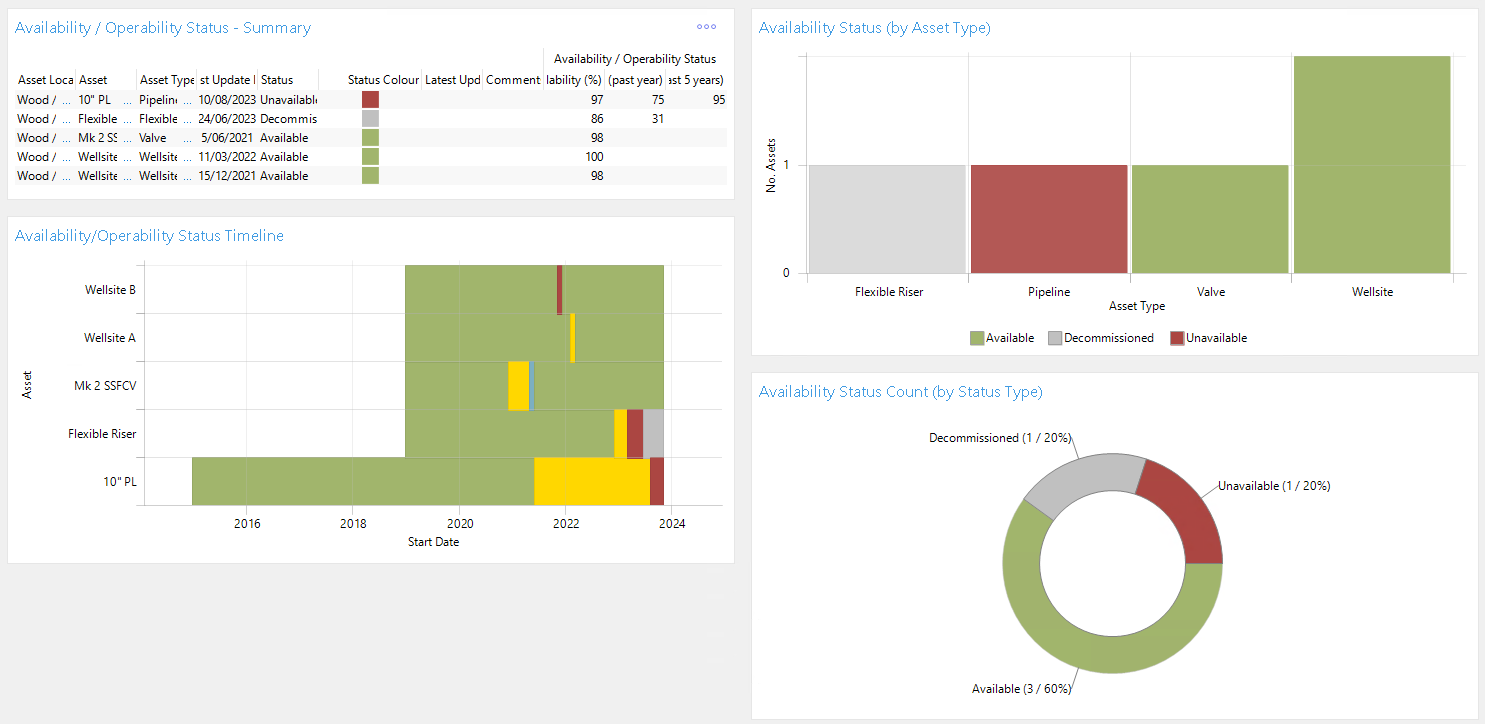Open Asset Type ellipsis beside Pipeline
The height and width of the screenshot is (724, 1485).
(x=187, y=100)
